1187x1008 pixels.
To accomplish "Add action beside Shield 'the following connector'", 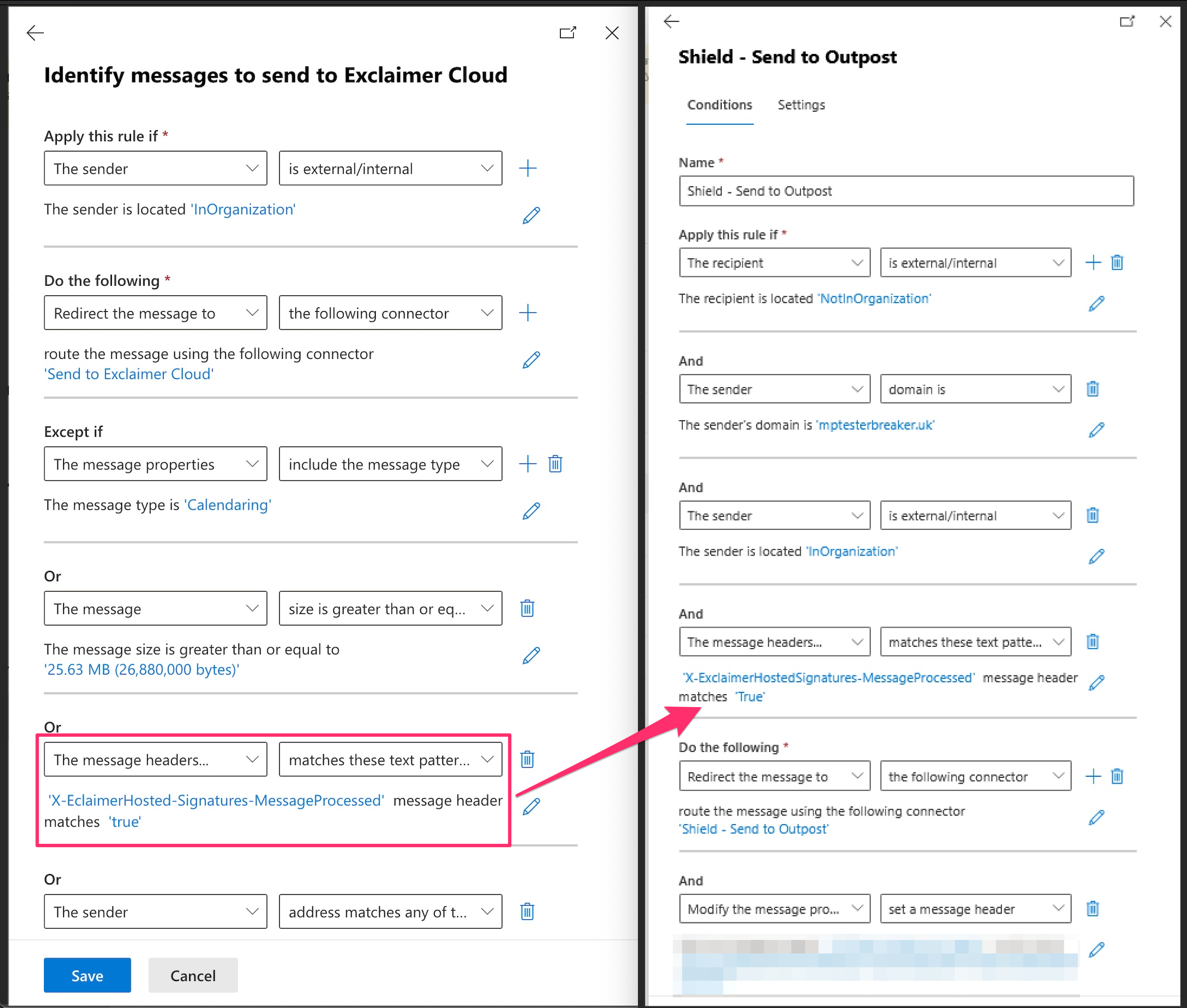I will [1092, 776].
